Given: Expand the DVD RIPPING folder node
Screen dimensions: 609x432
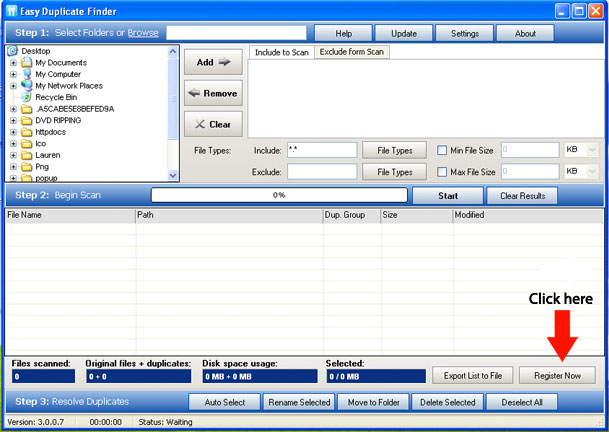Looking at the screenshot, I should 13,120.
